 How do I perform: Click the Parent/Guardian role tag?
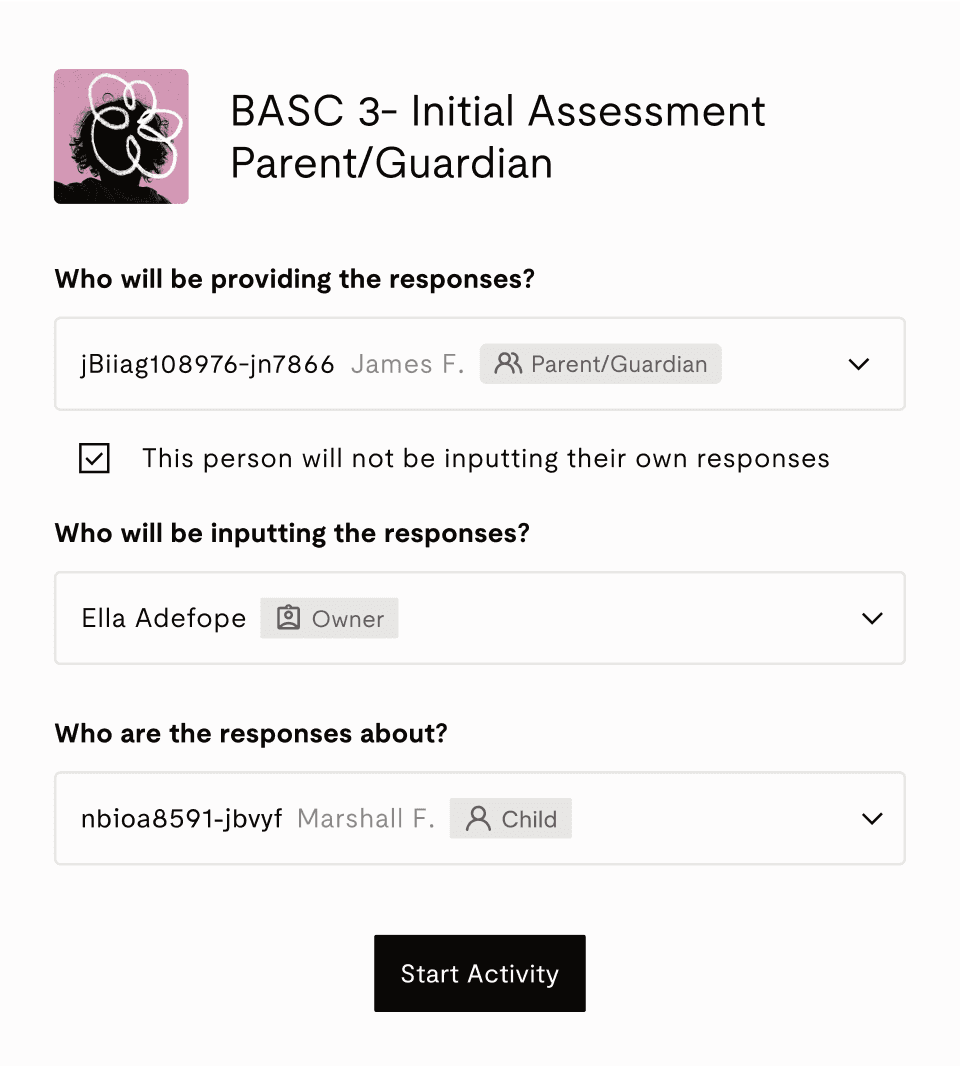click(x=600, y=364)
